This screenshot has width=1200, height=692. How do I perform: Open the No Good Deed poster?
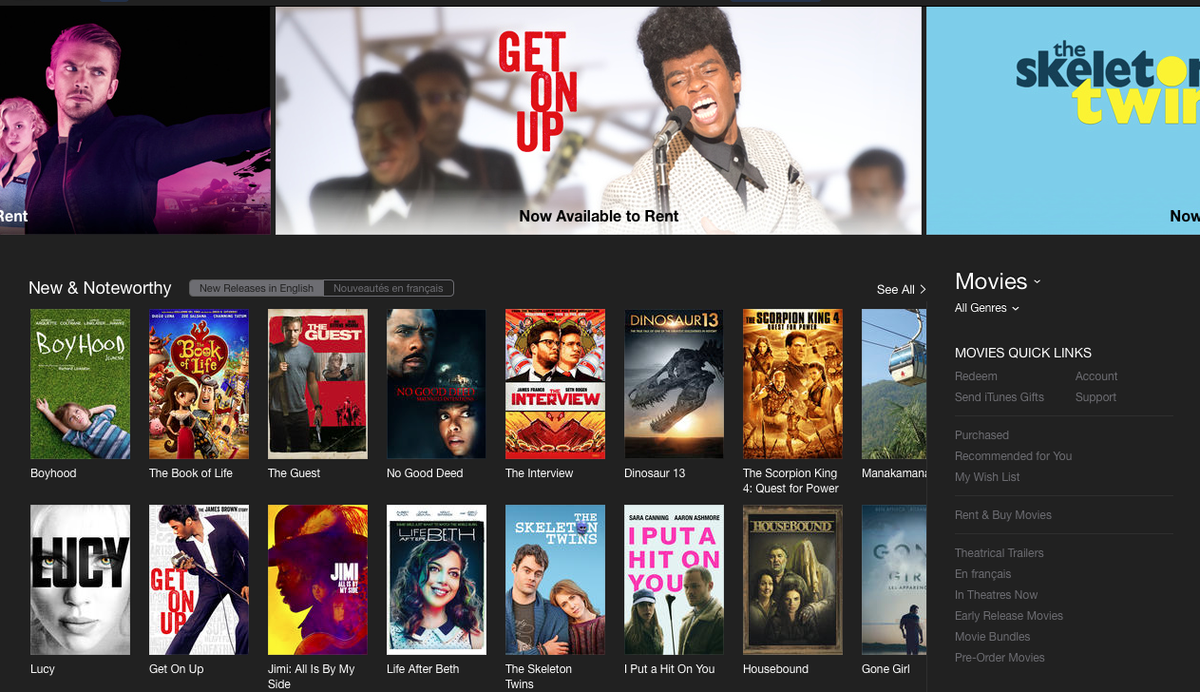pos(436,384)
